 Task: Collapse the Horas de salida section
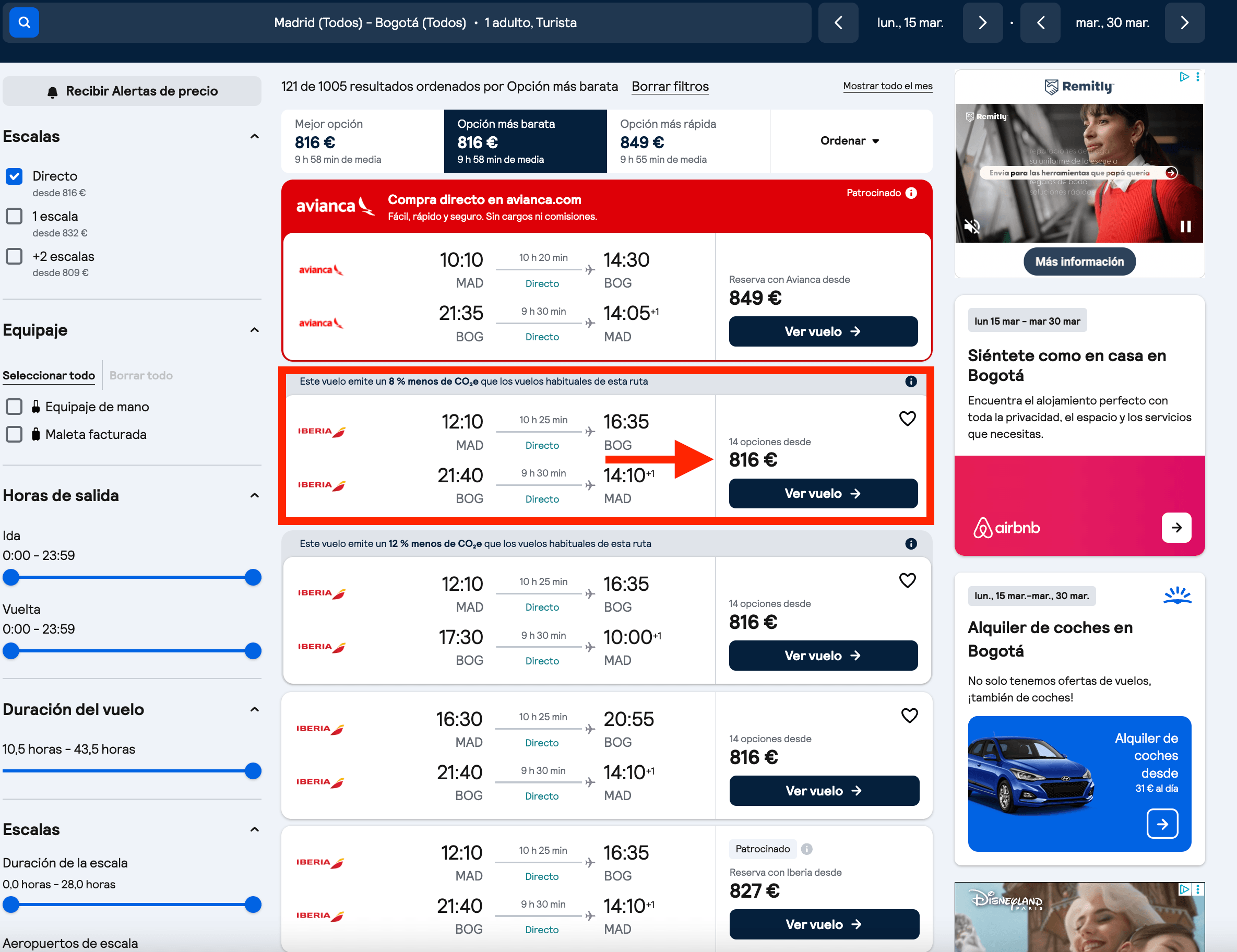pyautogui.click(x=255, y=495)
